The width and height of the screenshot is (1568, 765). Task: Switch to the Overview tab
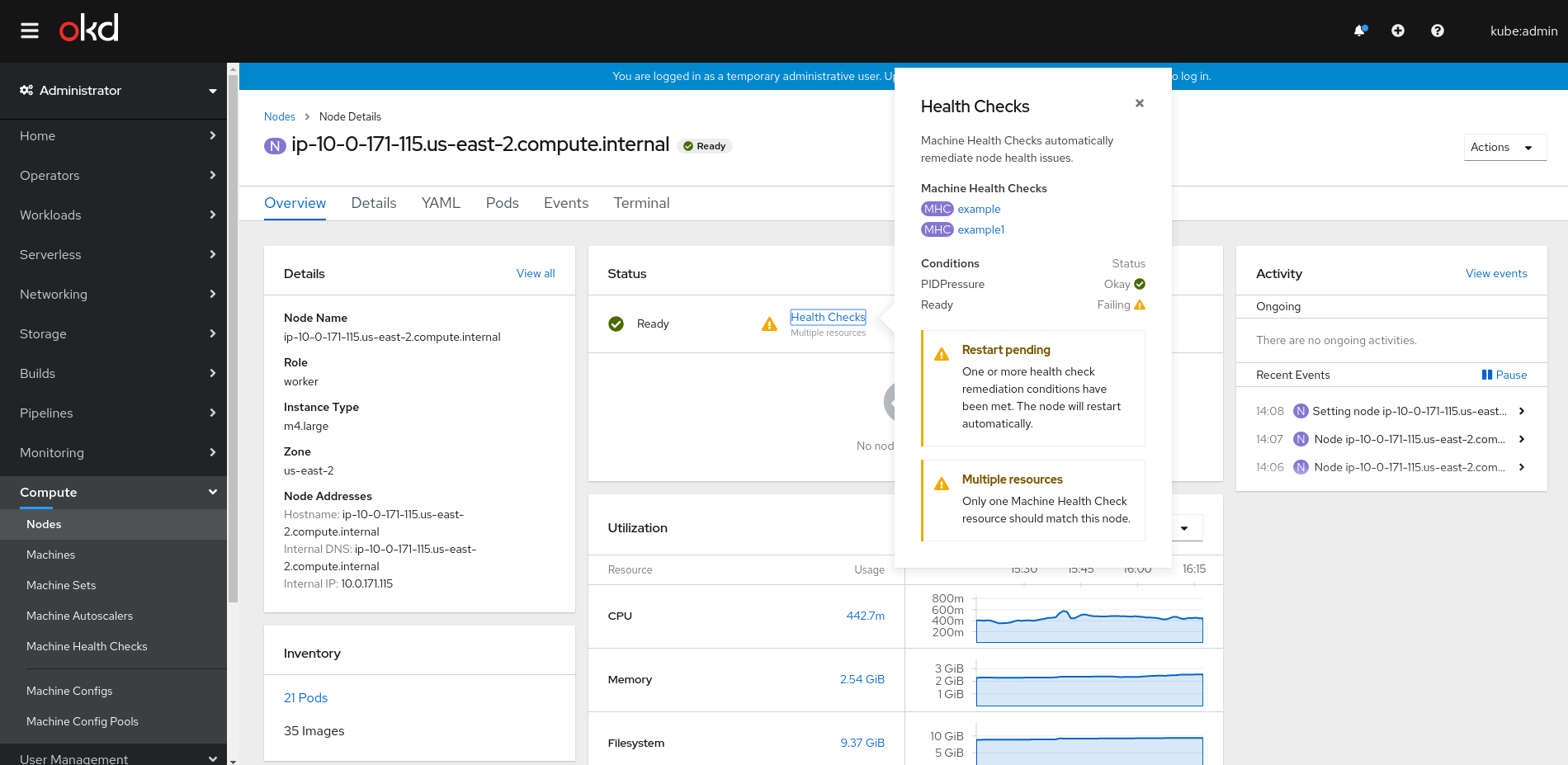[x=295, y=203]
